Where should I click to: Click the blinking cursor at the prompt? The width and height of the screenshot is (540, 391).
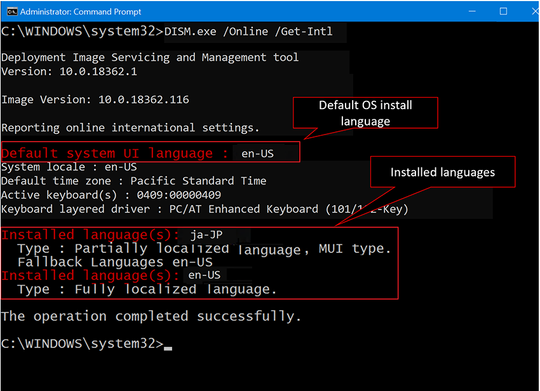[168, 348]
